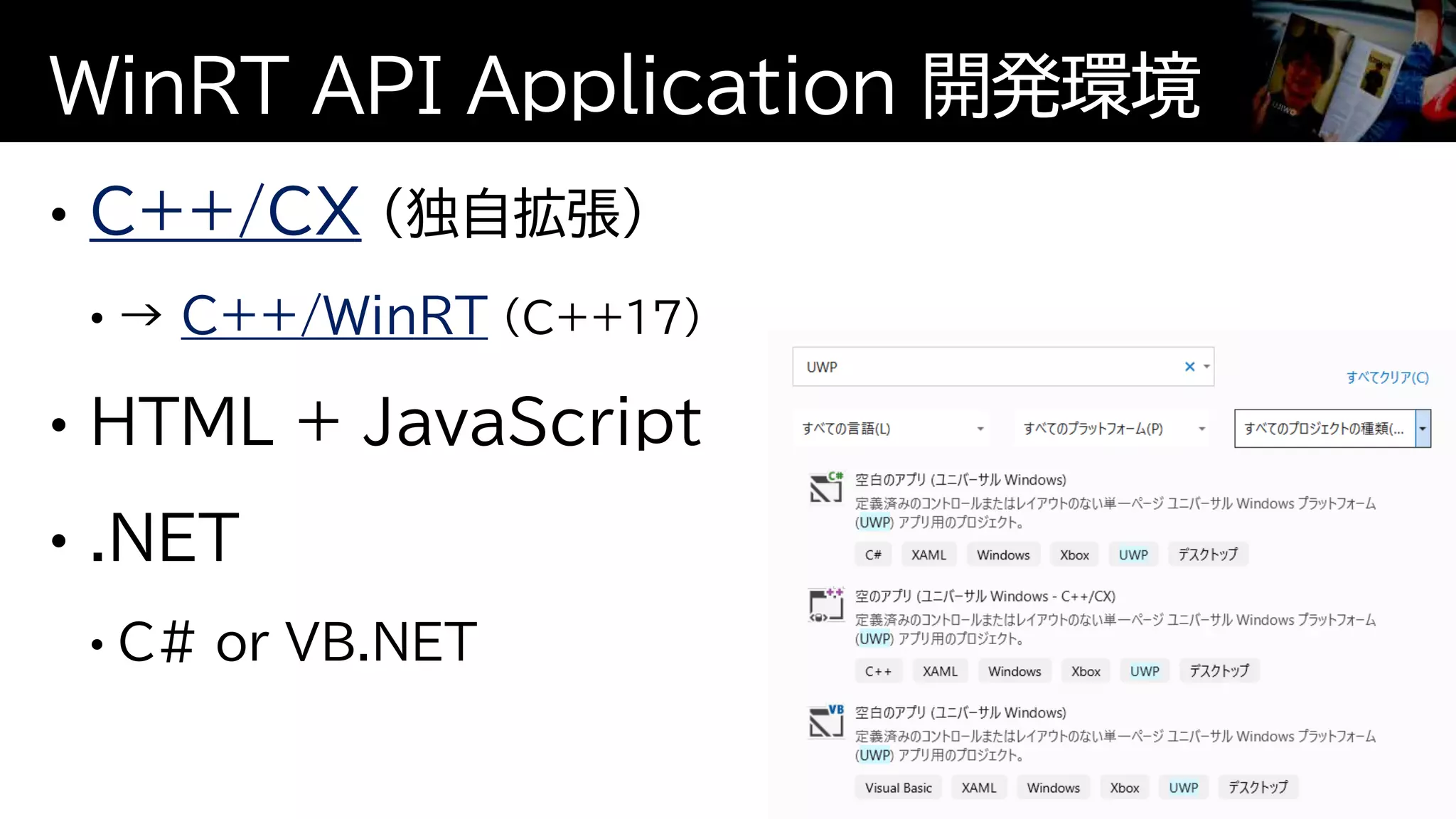The width and height of the screenshot is (1456, 819).
Task: Click Xbox tag in C++ template
Action: 1086,671
